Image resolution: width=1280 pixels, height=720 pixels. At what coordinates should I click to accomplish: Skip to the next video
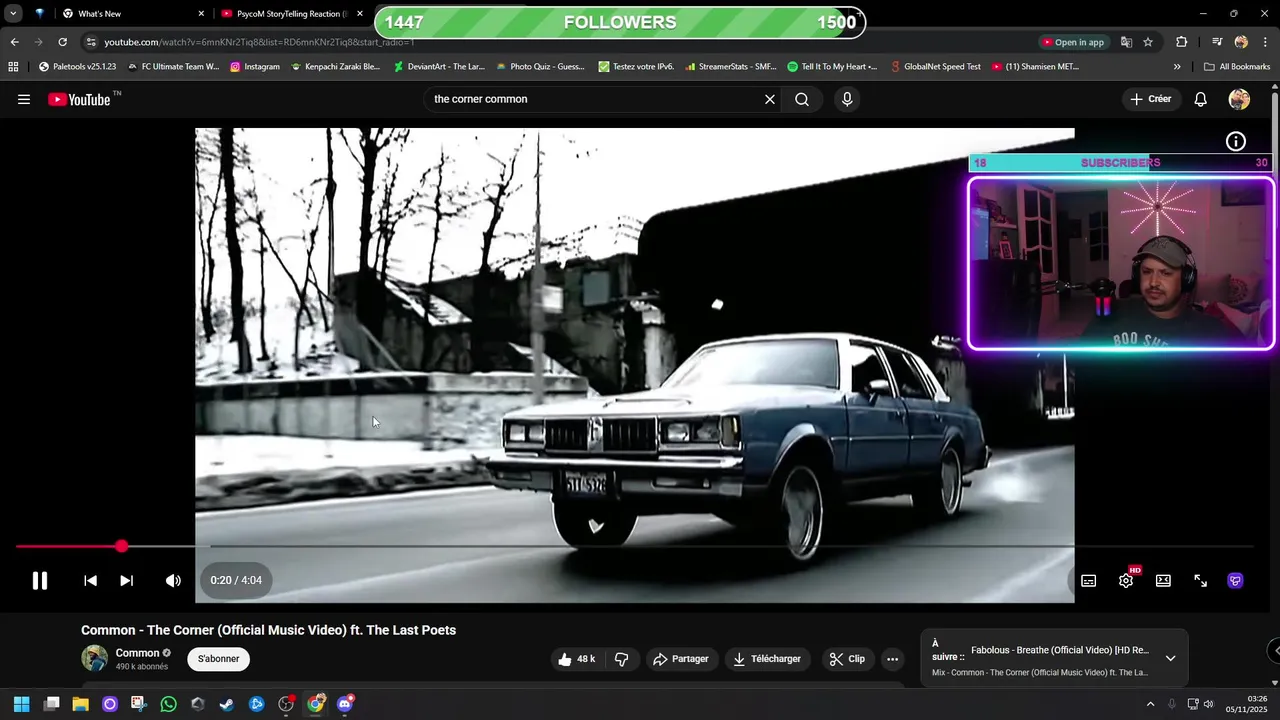[x=126, y=580]
